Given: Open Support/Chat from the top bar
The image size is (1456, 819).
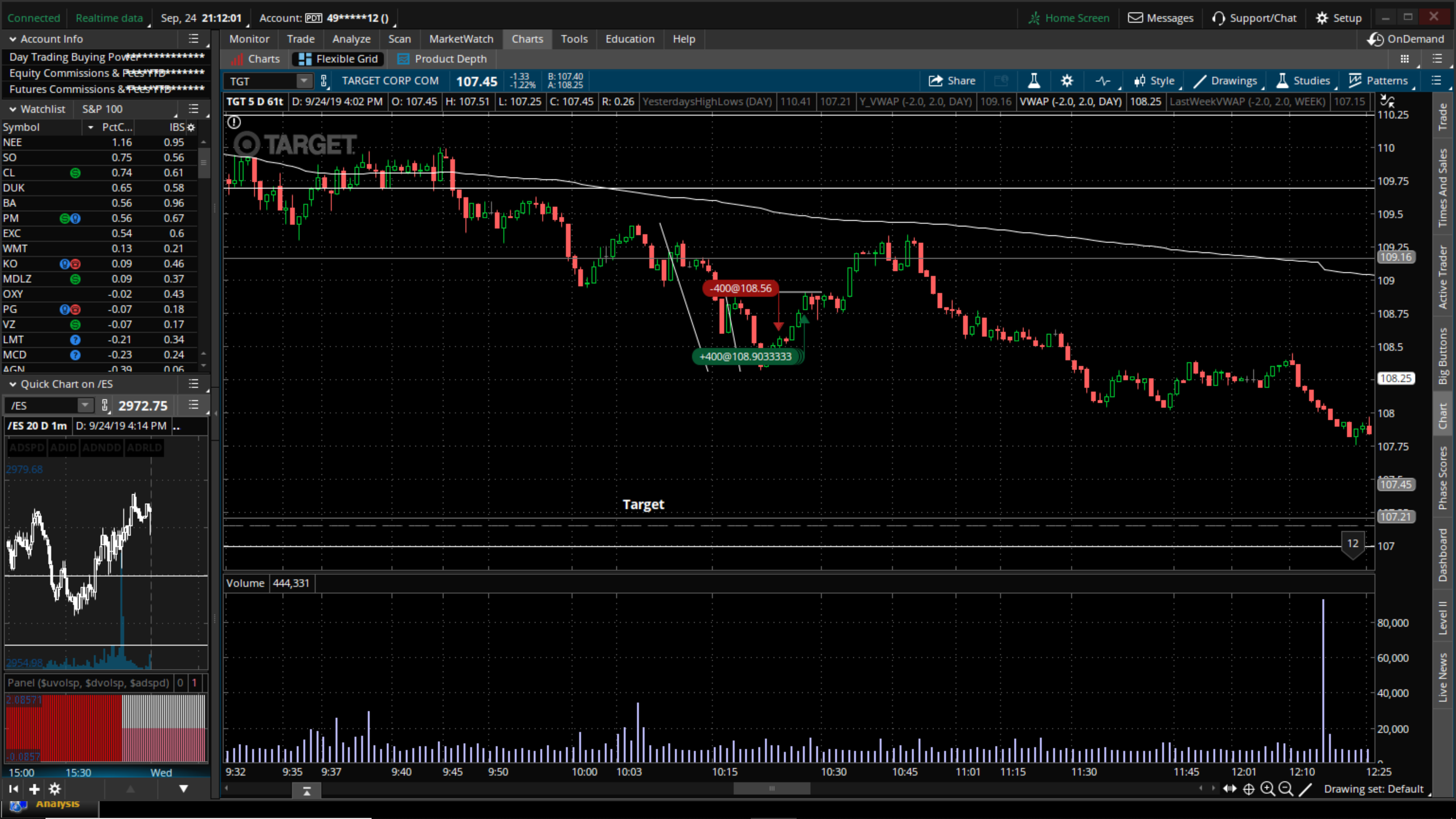Looking at the screenshot, I should click(1254, 18).
